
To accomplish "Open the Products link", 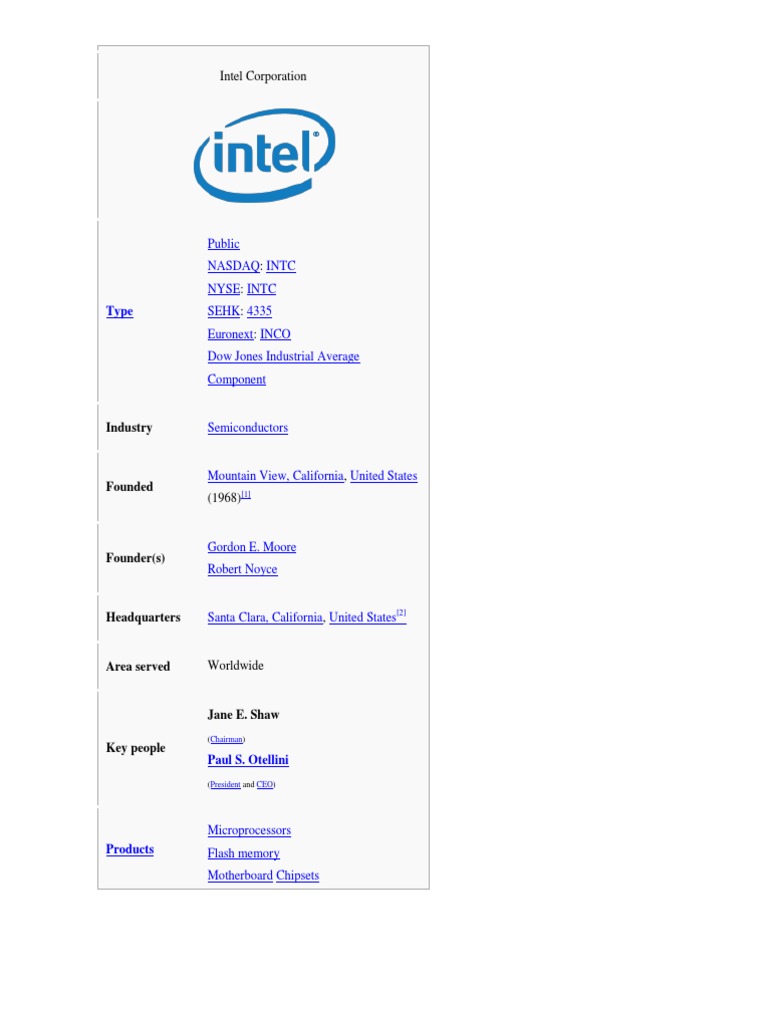I will pos(130,849).
